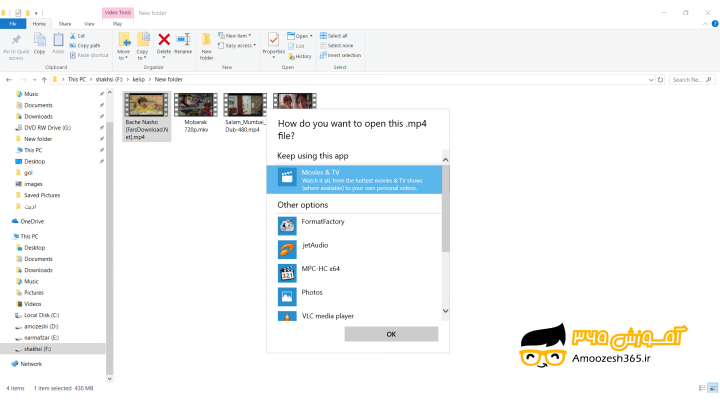Expand the address bar history dropdown
The image size is (720, 400).
pyautogui.click(x=651, y=79)
